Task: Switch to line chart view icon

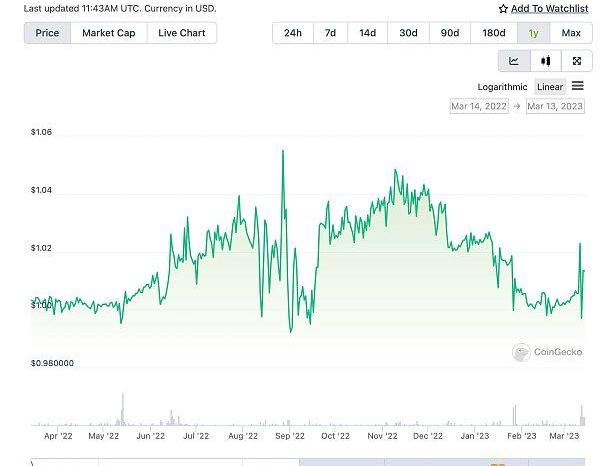Action: click(x=514, y=61)
